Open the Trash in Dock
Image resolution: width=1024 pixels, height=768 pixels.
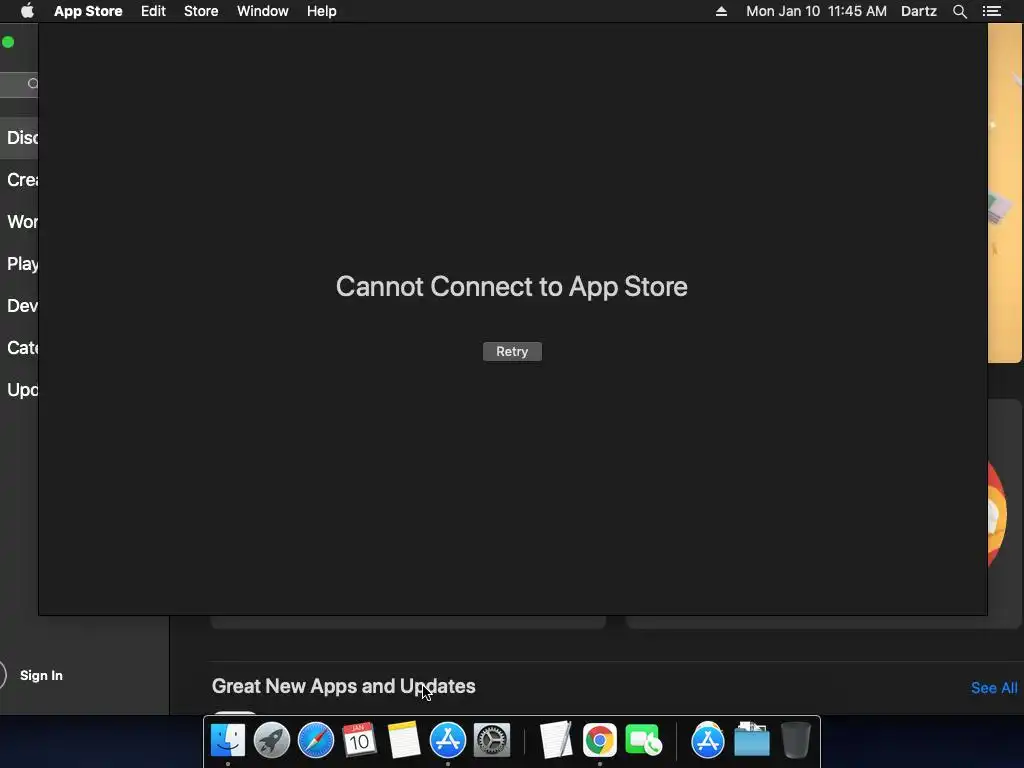coord(795,741)
